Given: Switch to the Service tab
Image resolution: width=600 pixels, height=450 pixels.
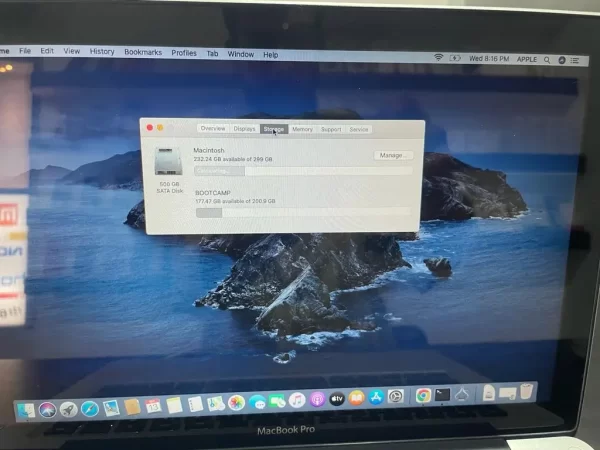Looking at the screenshot, I should click(359, 130).
